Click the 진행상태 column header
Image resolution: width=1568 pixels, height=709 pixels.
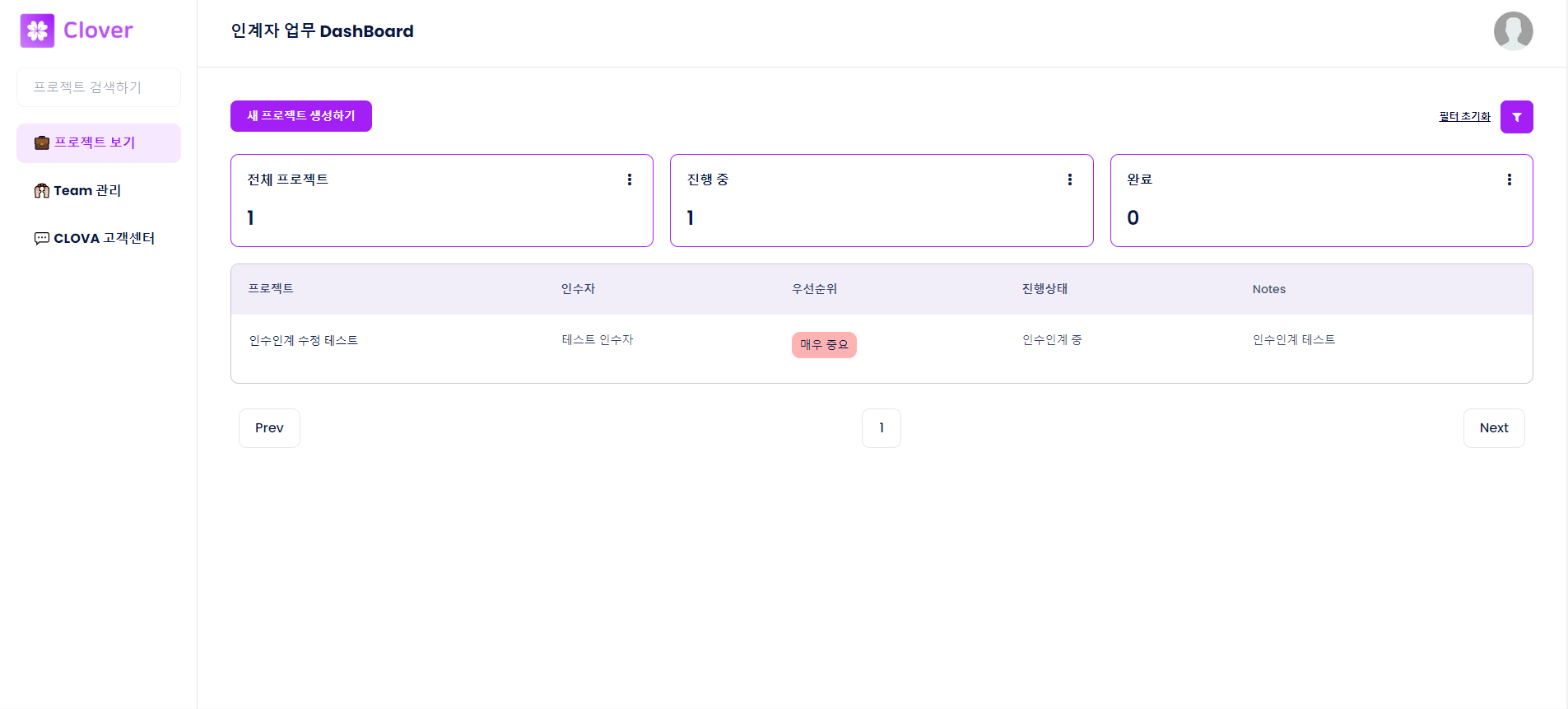[1045, 289]
